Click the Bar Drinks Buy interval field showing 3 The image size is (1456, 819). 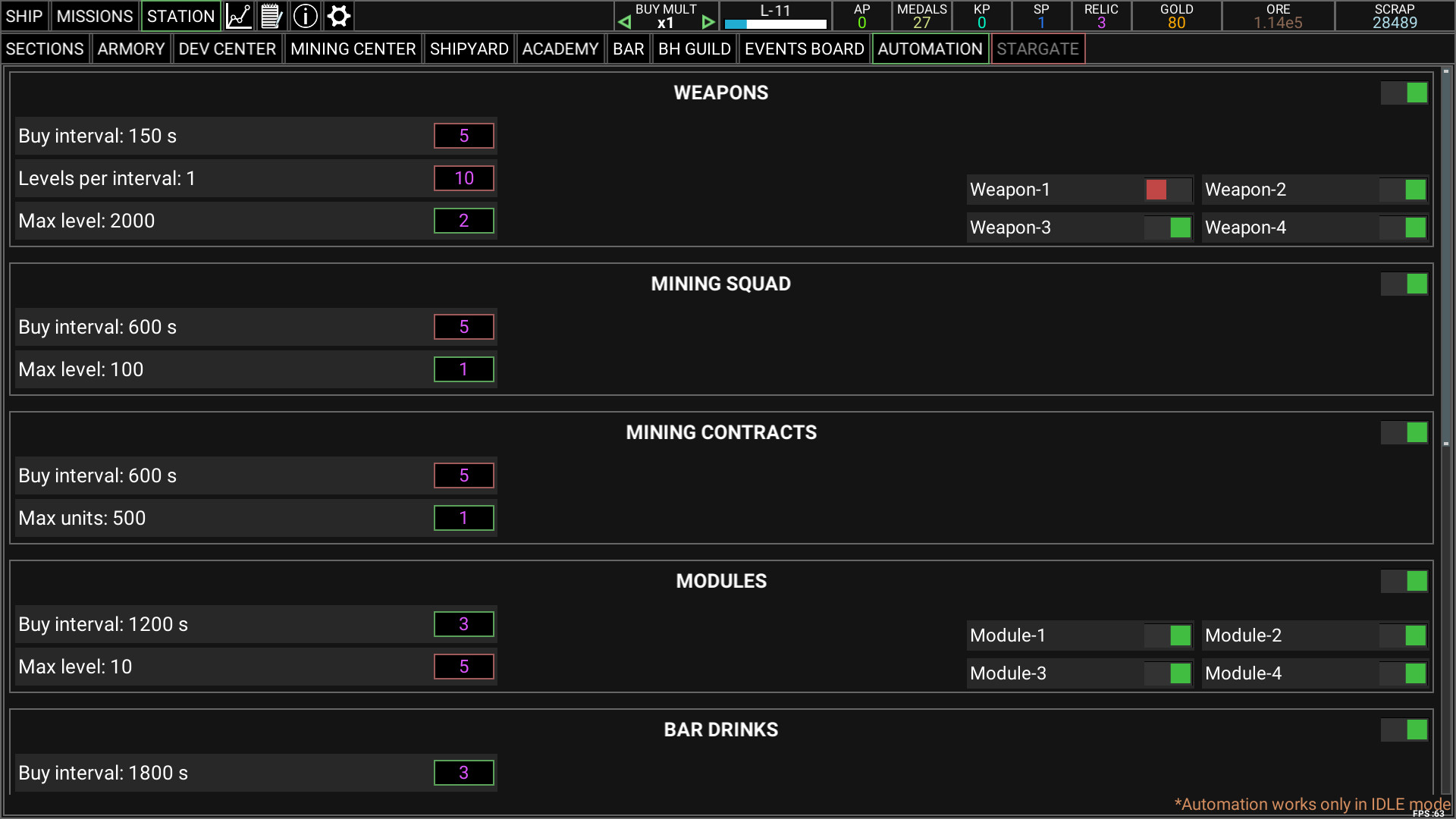pos(463,773)
